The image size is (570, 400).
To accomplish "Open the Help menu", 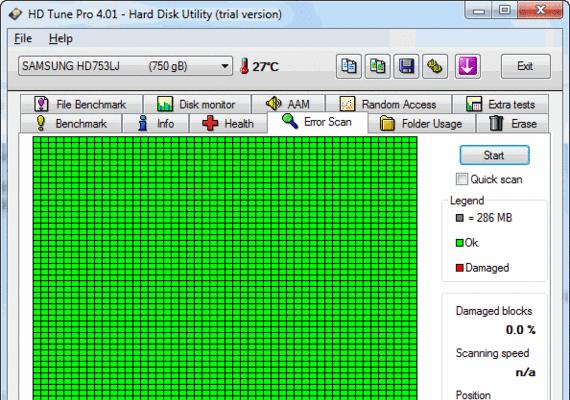I will point(61,39).
